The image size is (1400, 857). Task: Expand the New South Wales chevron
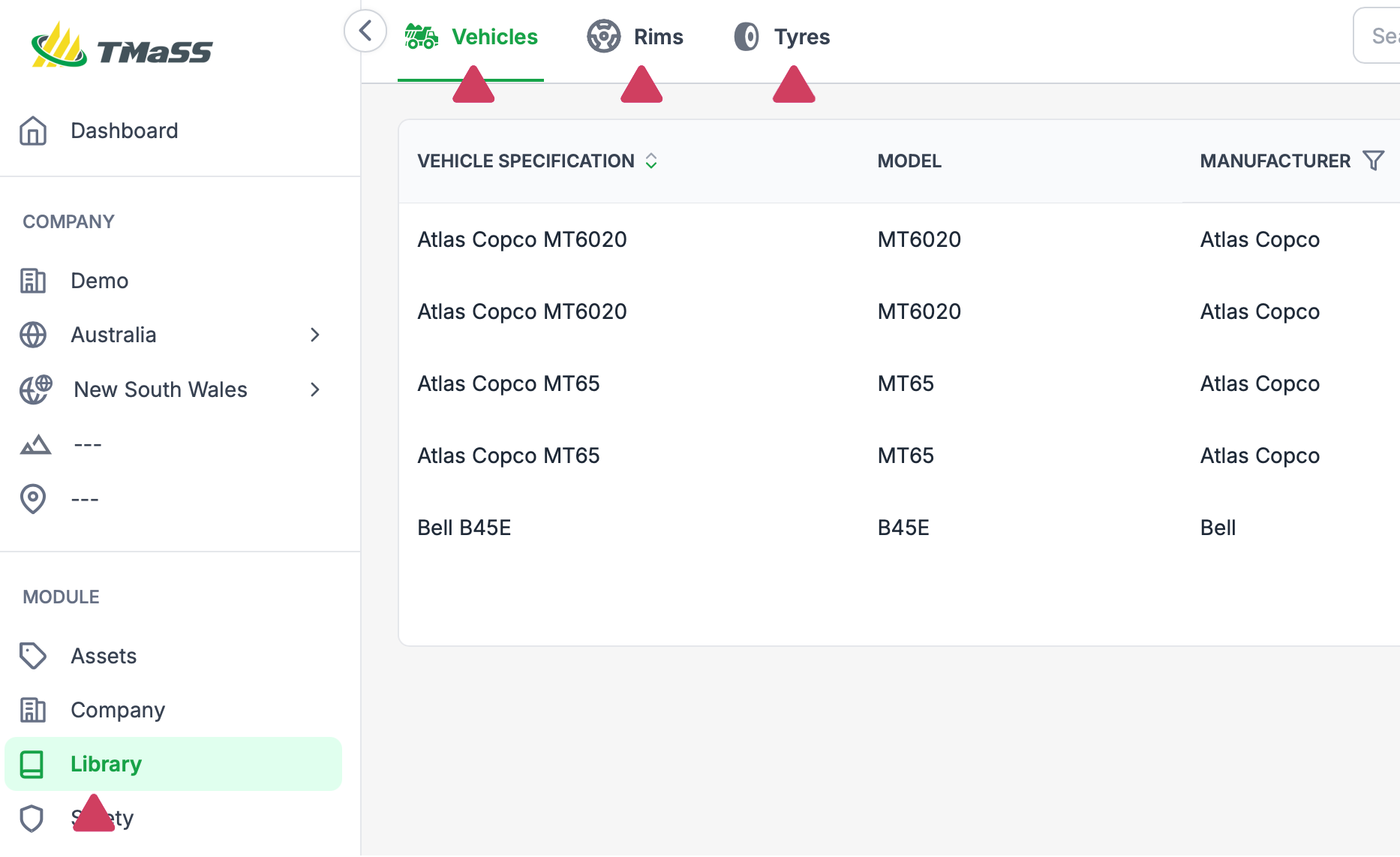click(315, 389)
